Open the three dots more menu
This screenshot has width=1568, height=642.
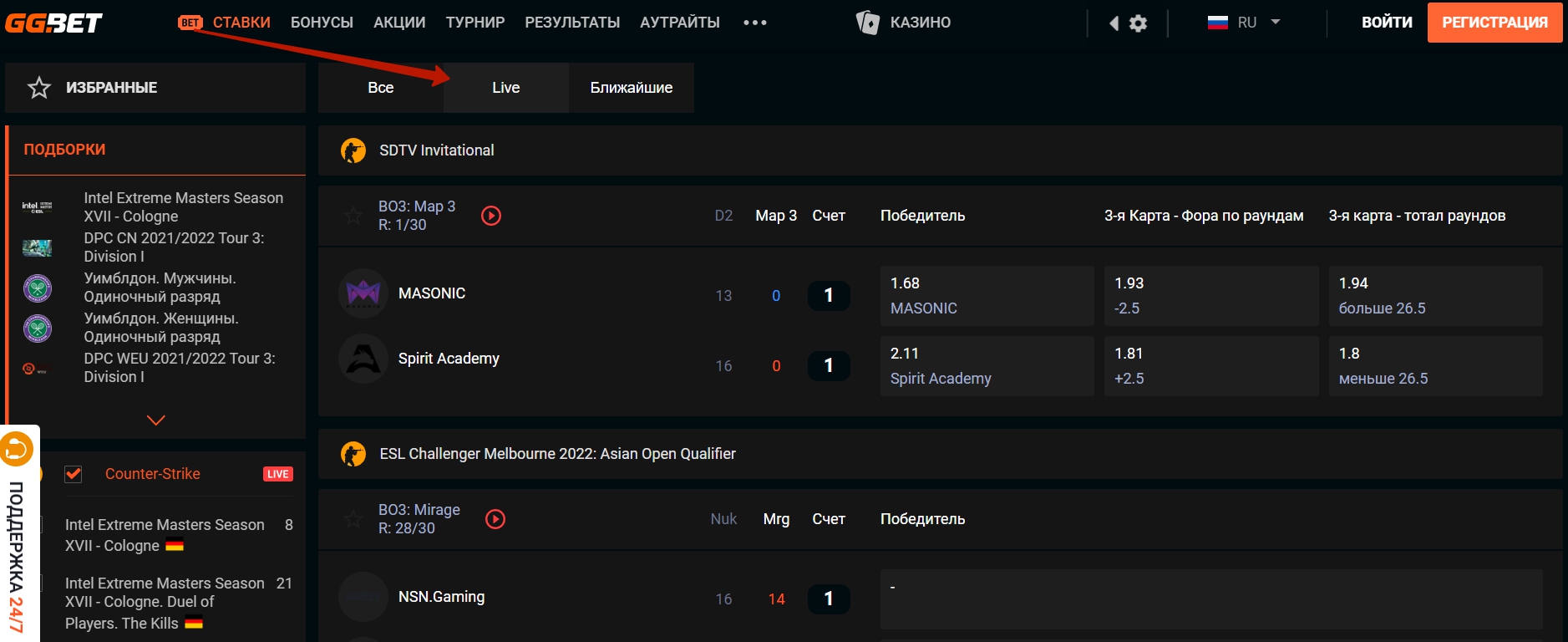pyautogui.click(x=755, y=23)
